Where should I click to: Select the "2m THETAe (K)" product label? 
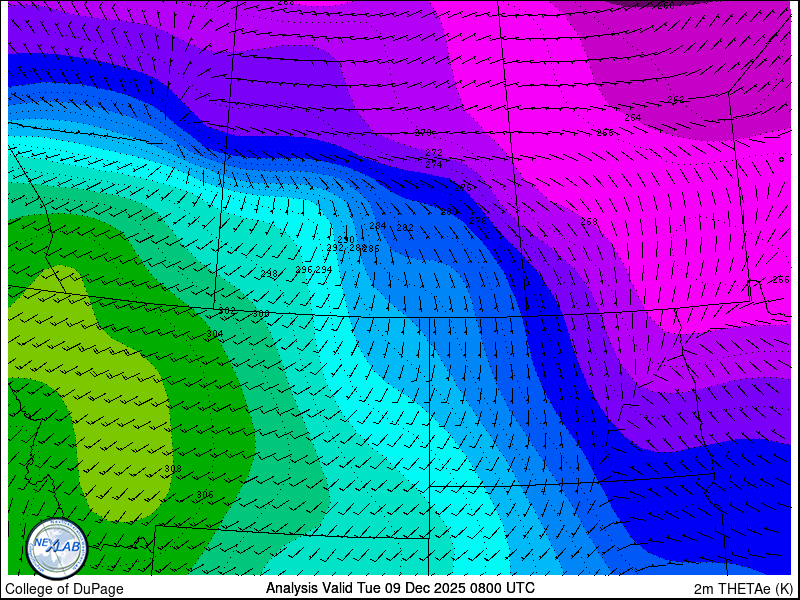[x=744, y=588]
